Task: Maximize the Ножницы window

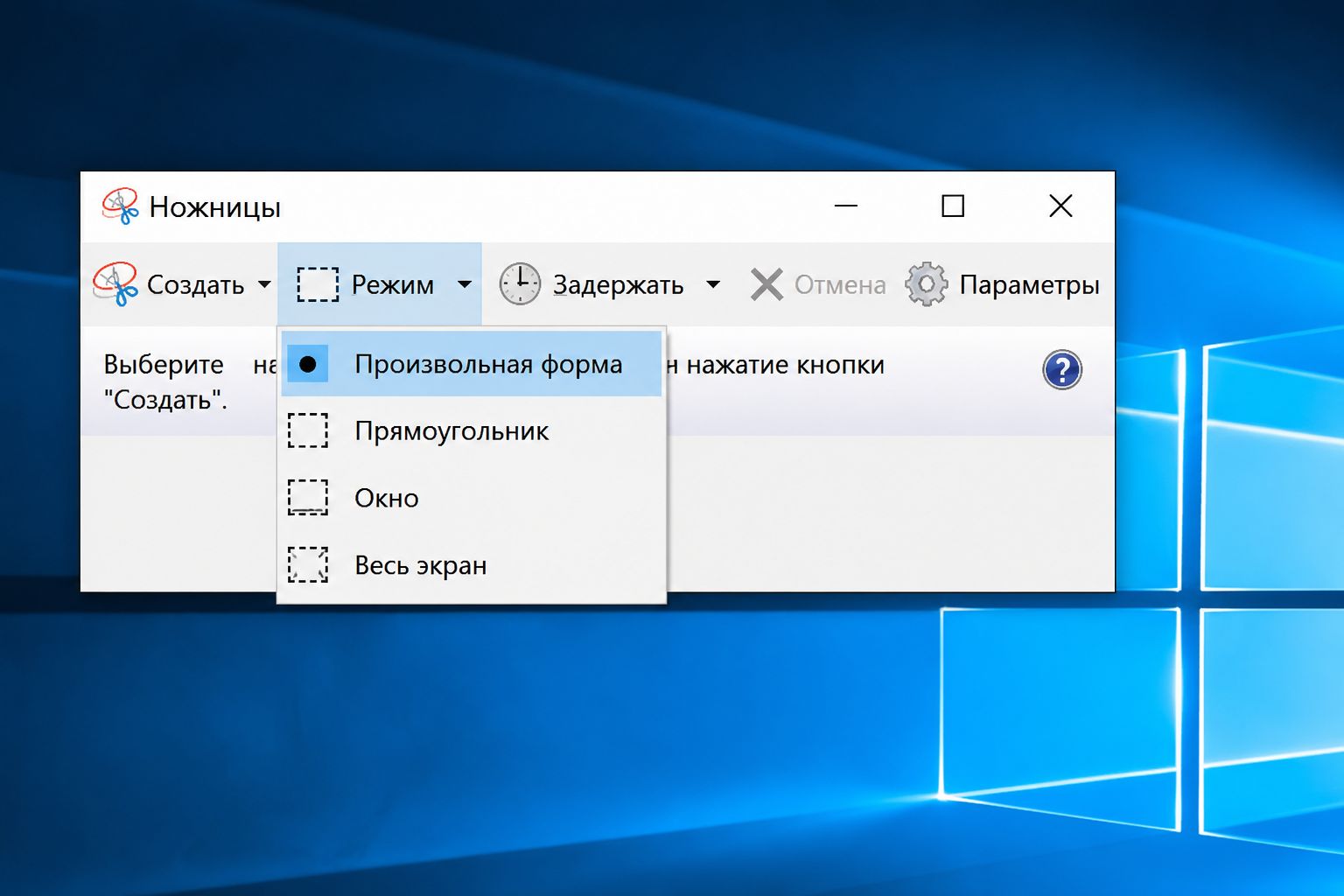Action: click(x=953, y=206)
